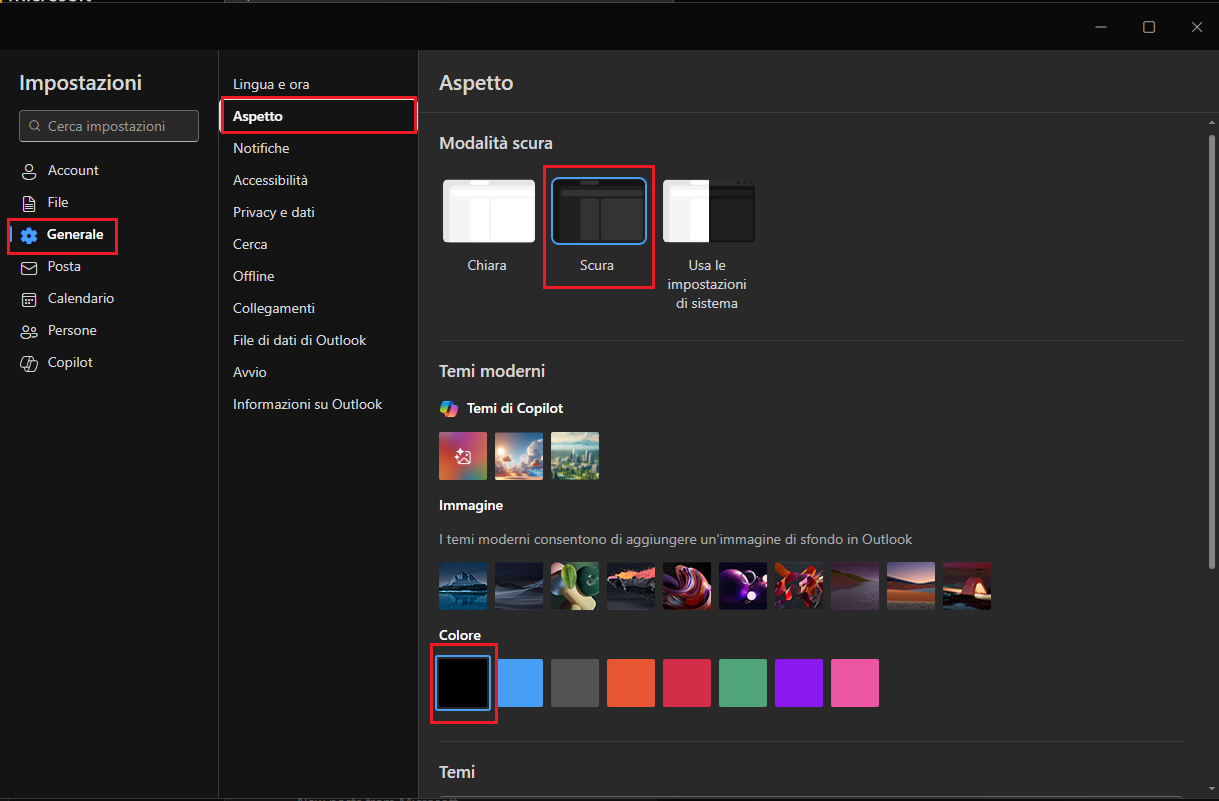The image size is (1219, 801).
Task: Pick the dark purple landscape background image
Action: tap(855, 586)
